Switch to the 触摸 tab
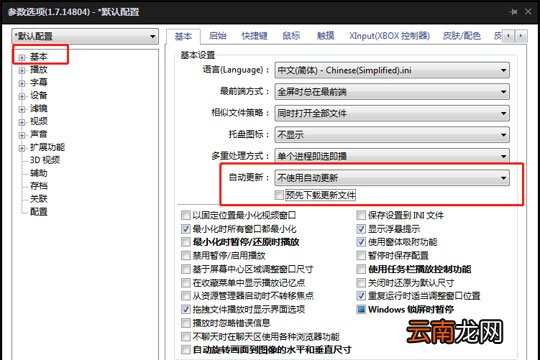The height and width of the screenshot is (360, 540). [x=325, y=36]
